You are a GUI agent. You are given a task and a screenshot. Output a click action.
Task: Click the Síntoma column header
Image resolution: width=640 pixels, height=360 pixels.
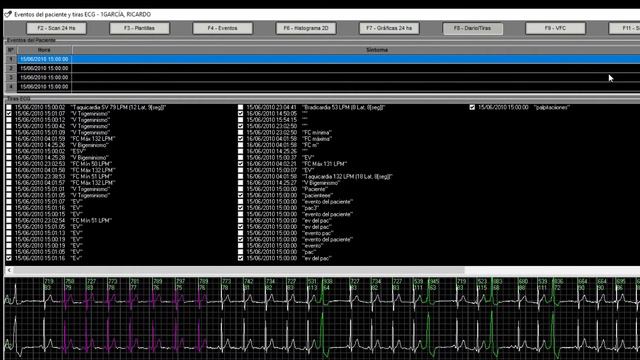[x=377, y=50]
